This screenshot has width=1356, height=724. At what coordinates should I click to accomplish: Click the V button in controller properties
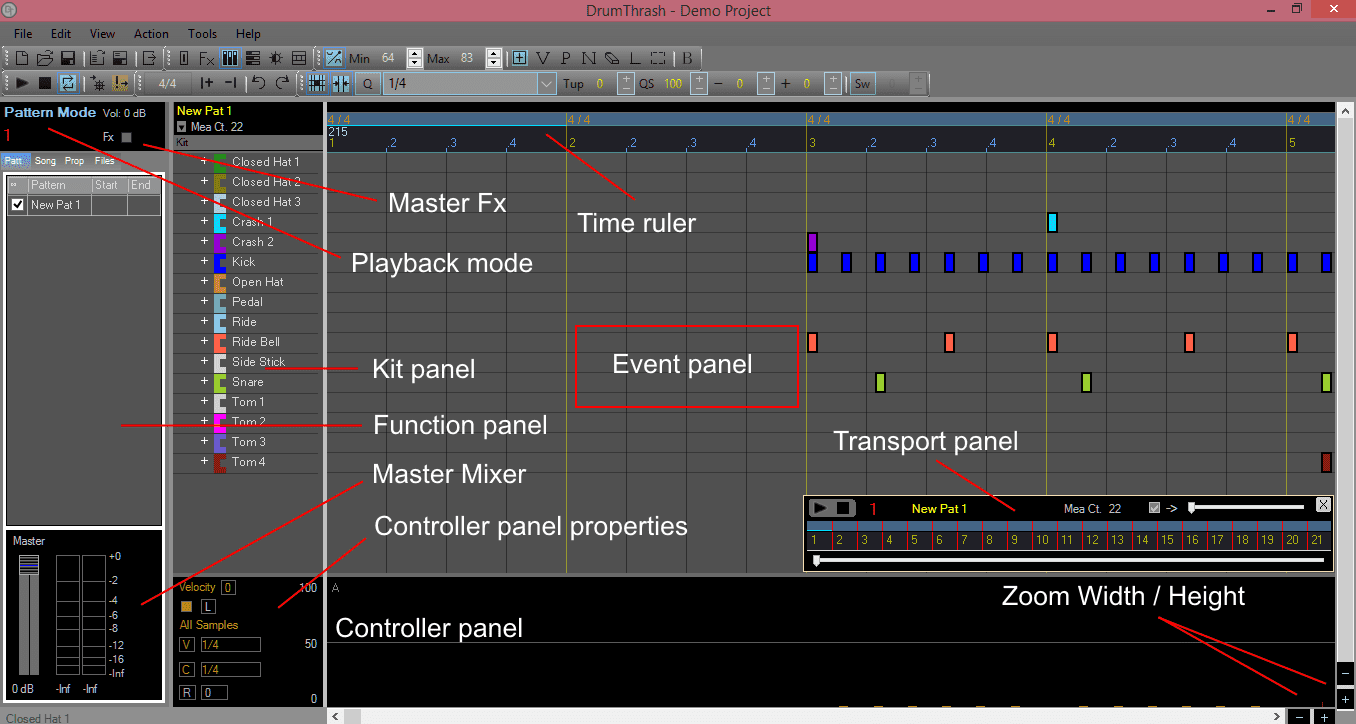(x=187, y=645)
